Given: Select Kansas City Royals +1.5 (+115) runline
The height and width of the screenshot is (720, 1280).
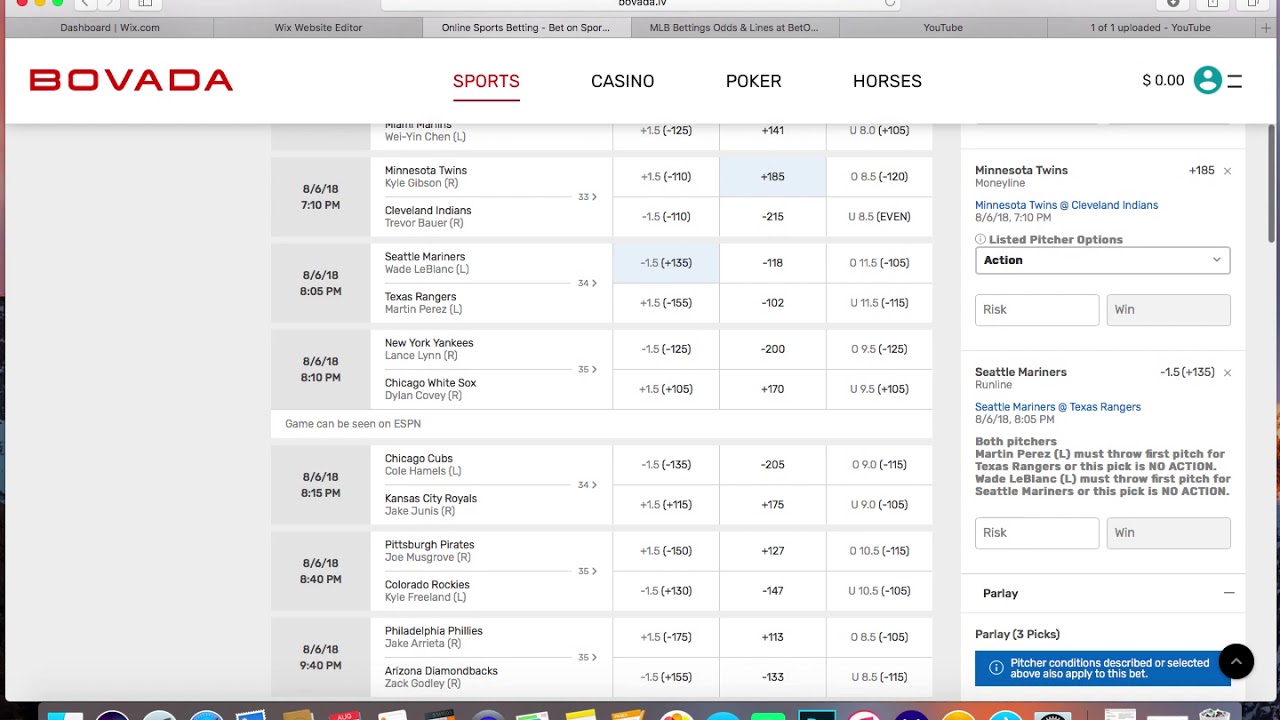Looking at the screenshot, I should pyautogui.click(x=665, y=505).
